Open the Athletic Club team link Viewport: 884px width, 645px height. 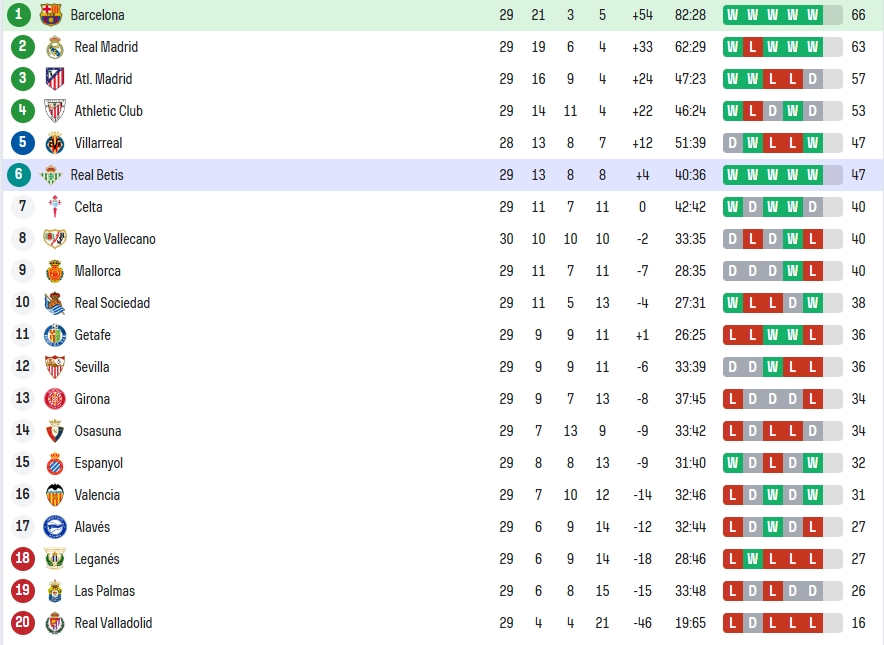[108, 111]
